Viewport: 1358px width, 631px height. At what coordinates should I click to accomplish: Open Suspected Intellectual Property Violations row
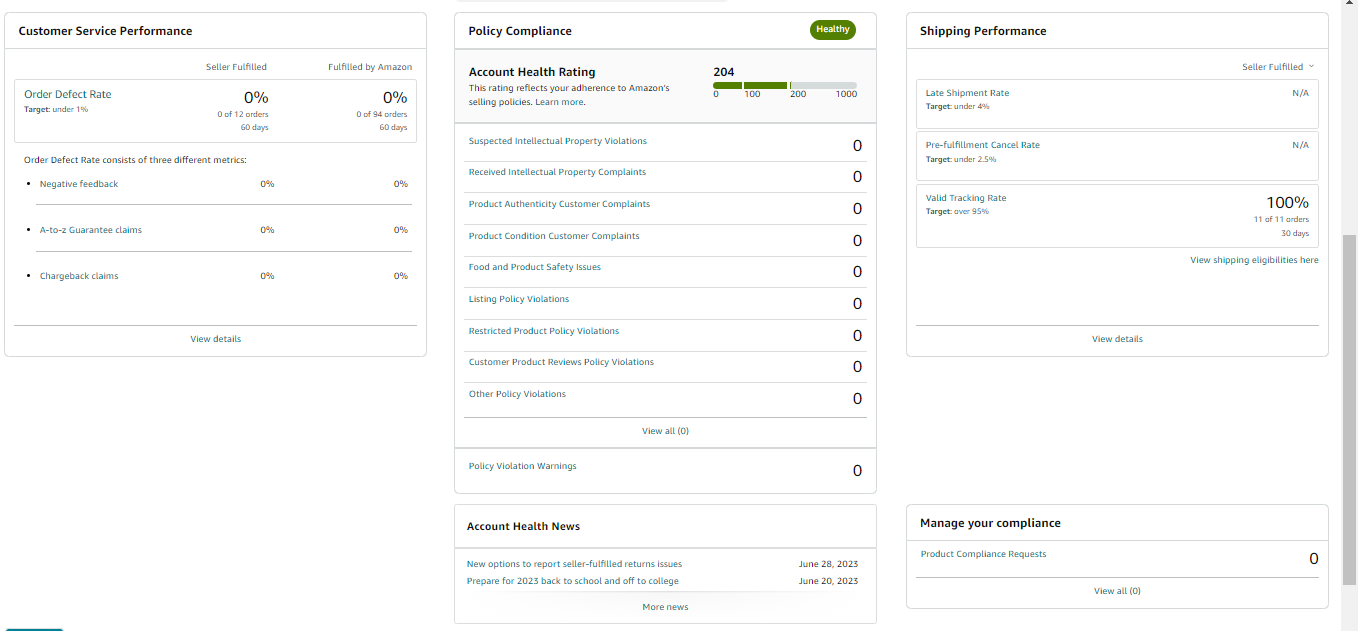point(665,145)
